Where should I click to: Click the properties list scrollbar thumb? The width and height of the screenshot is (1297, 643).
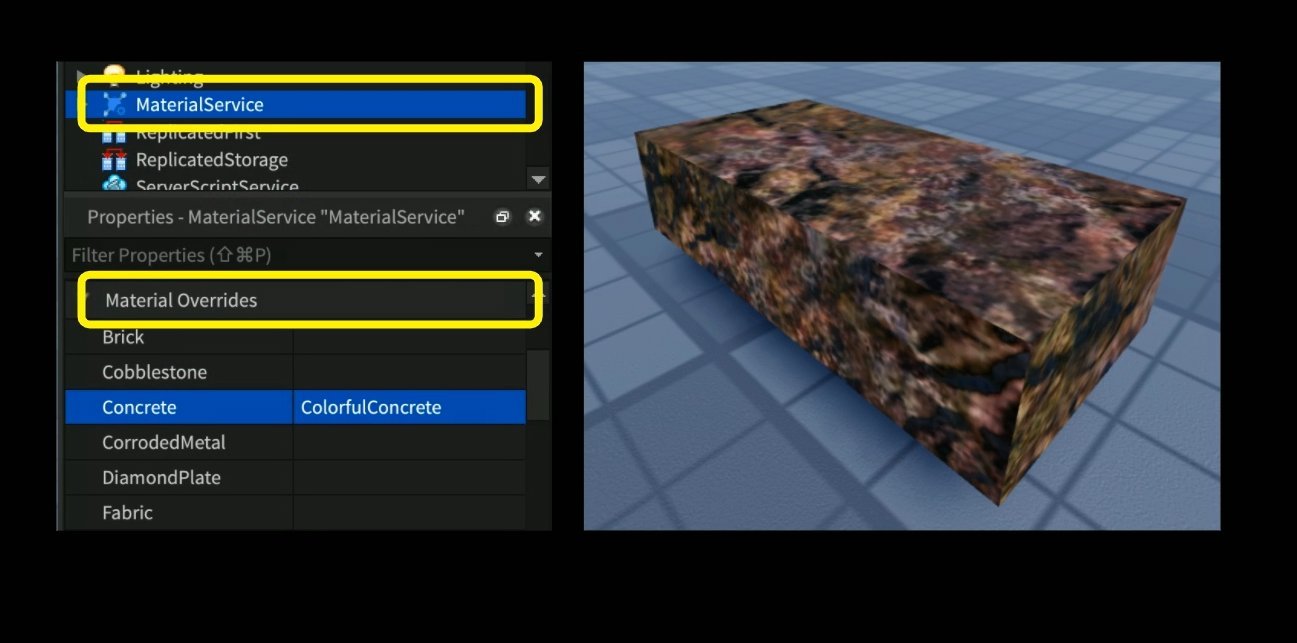pos(538,384)
